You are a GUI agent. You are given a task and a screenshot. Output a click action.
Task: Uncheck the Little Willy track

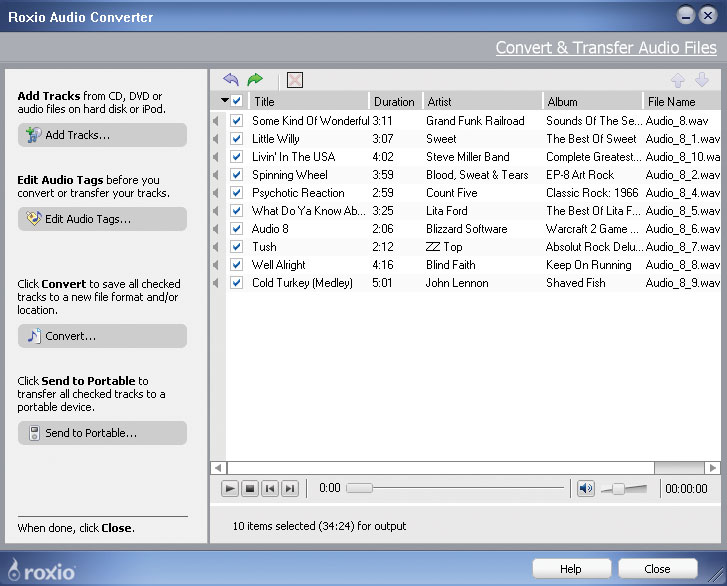click(x=236, y=139)
